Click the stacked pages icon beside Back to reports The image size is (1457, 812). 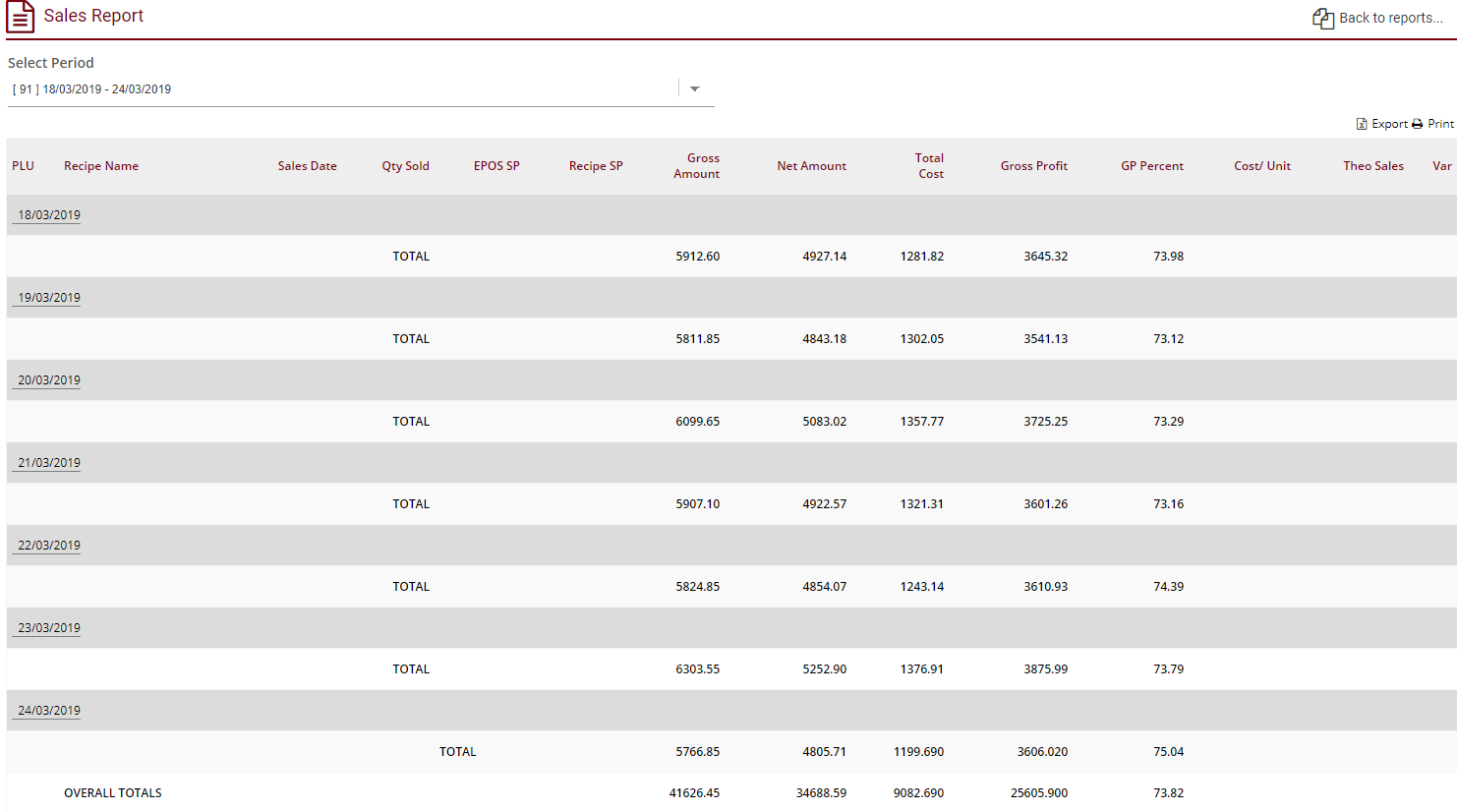click(1321, 17)
